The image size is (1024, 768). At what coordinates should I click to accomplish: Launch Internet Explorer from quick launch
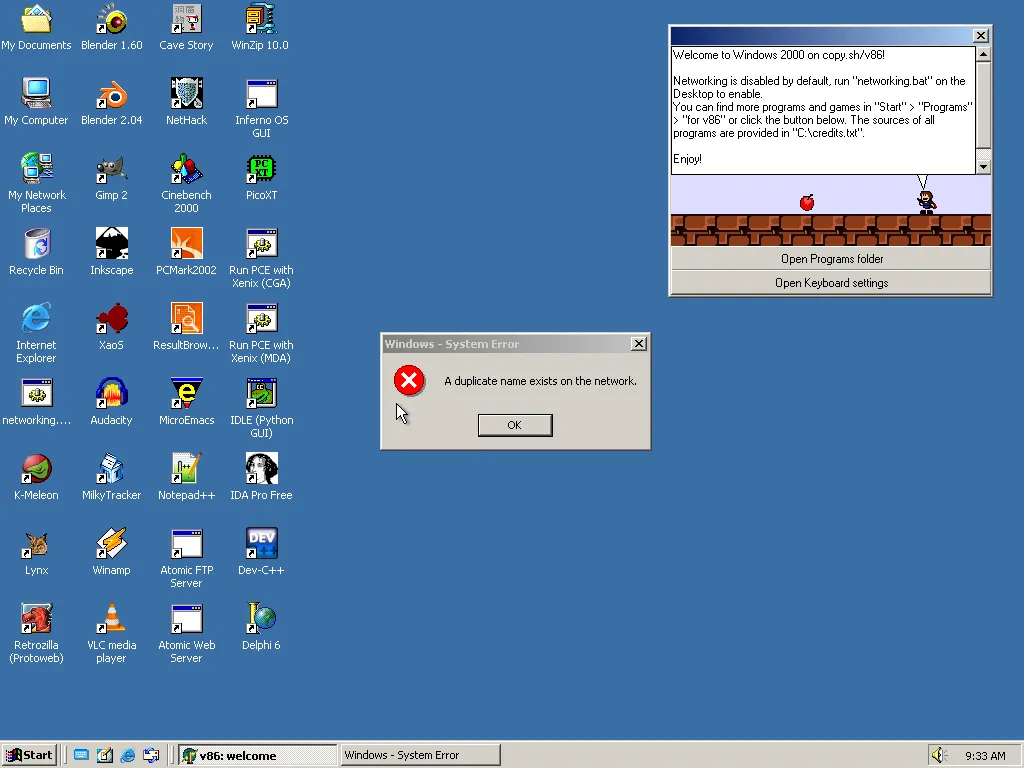coord(128,755)
